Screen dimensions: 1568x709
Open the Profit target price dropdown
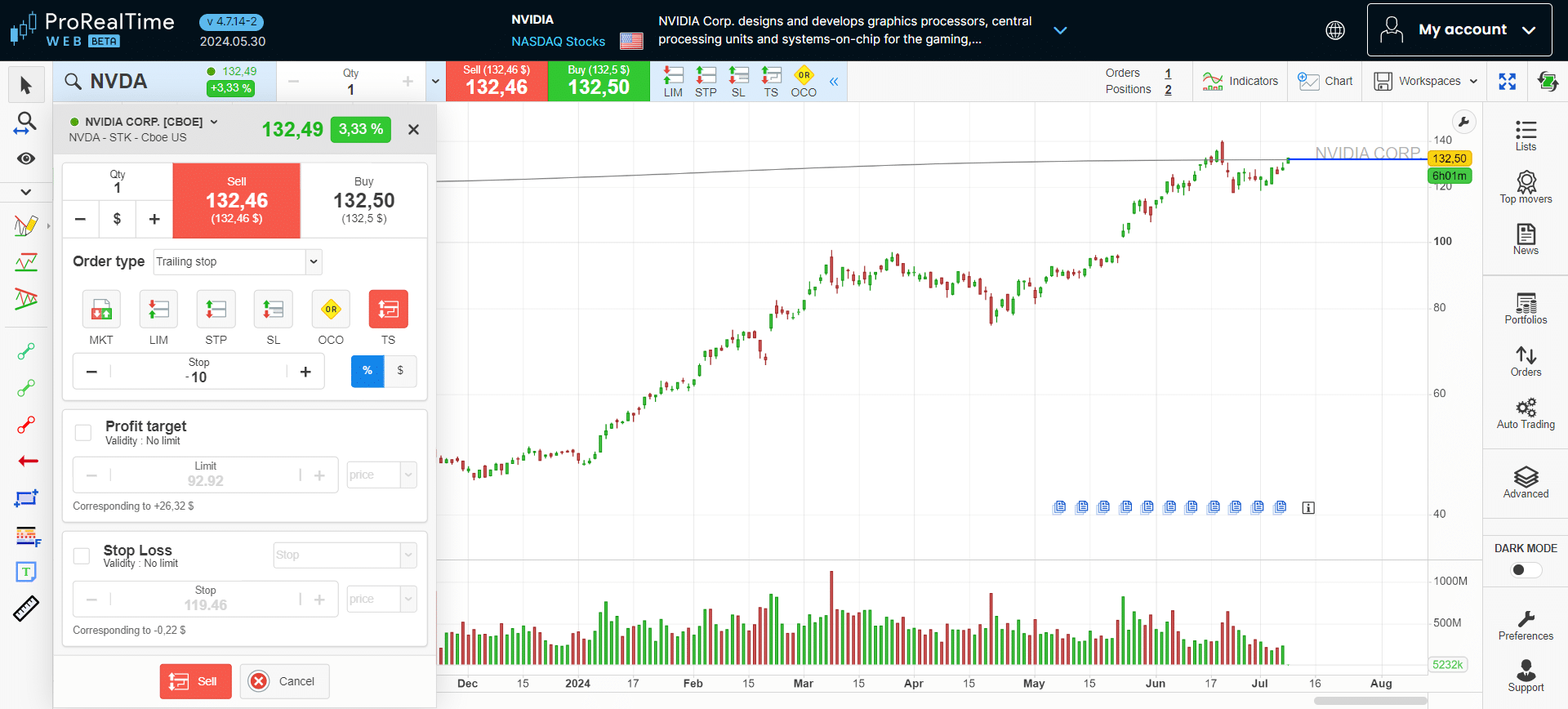coord(382,475)
